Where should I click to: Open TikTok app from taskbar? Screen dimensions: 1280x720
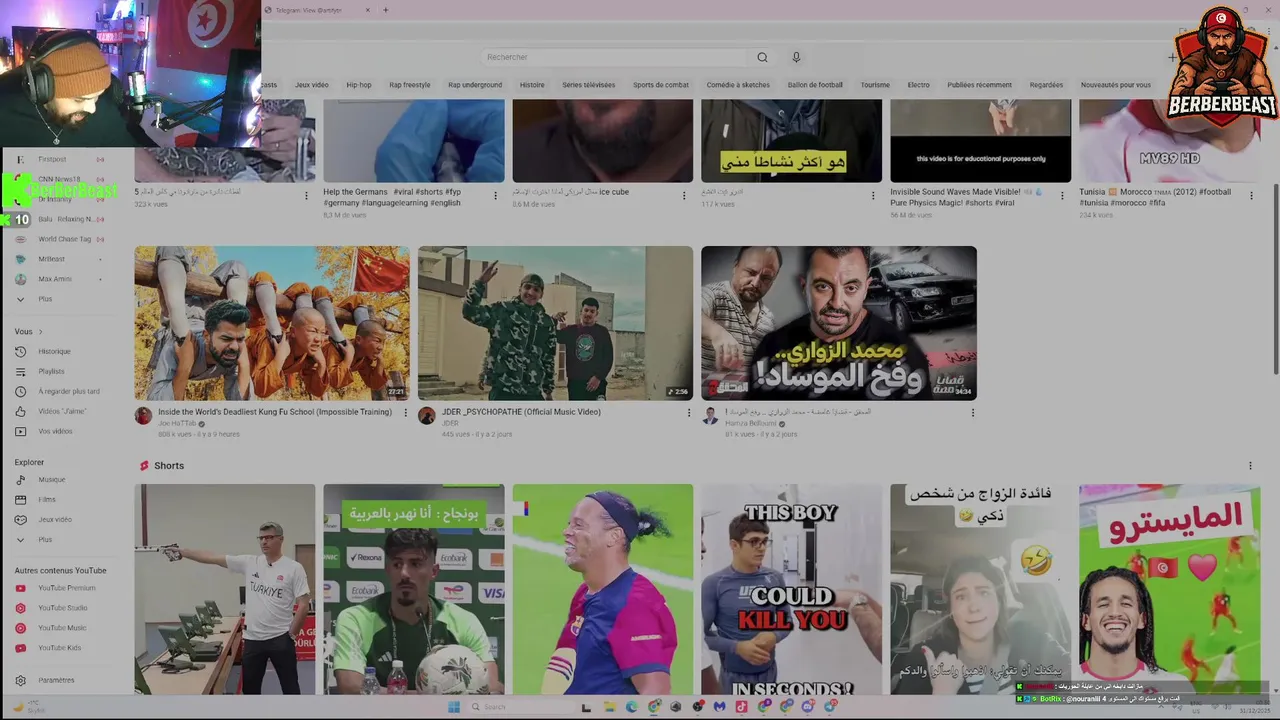tap(741, 707)
